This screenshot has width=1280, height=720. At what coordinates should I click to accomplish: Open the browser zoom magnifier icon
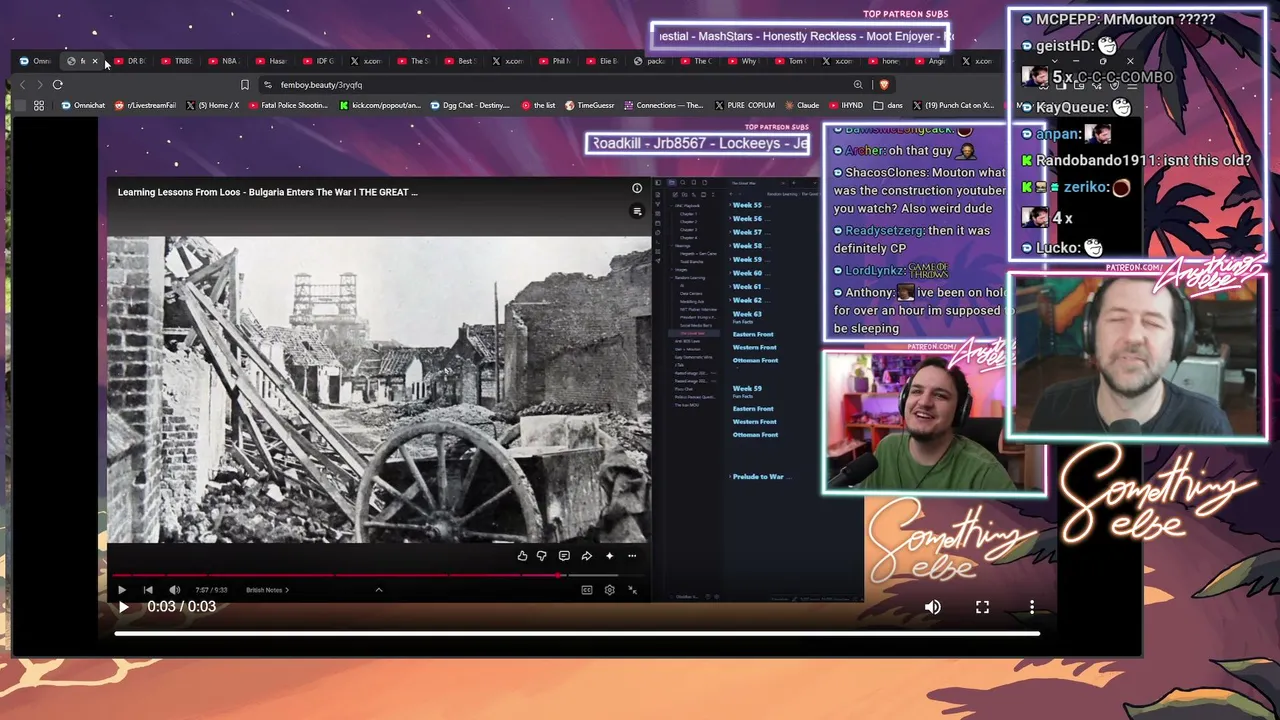(858, 85)
